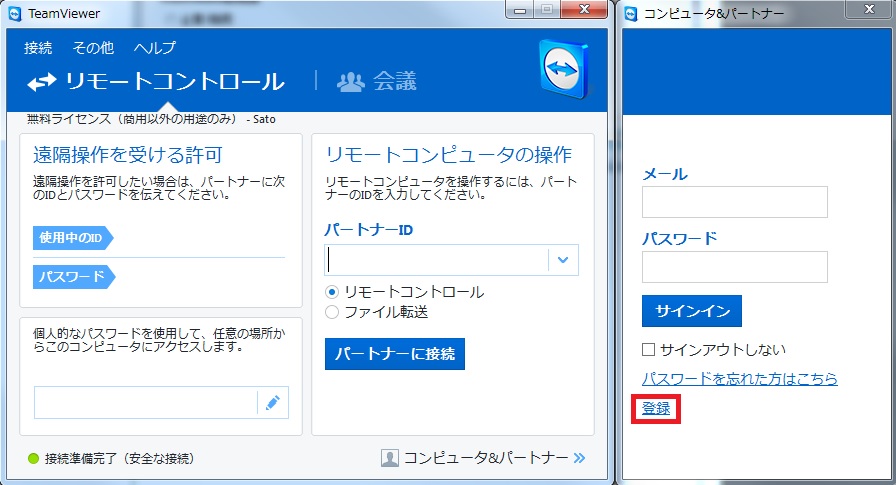Viewport: 896px width, 485px height.
Task: Click the リモートコンピュータの操作 heading
Action: pyautogui.click(x=449, y=155)
